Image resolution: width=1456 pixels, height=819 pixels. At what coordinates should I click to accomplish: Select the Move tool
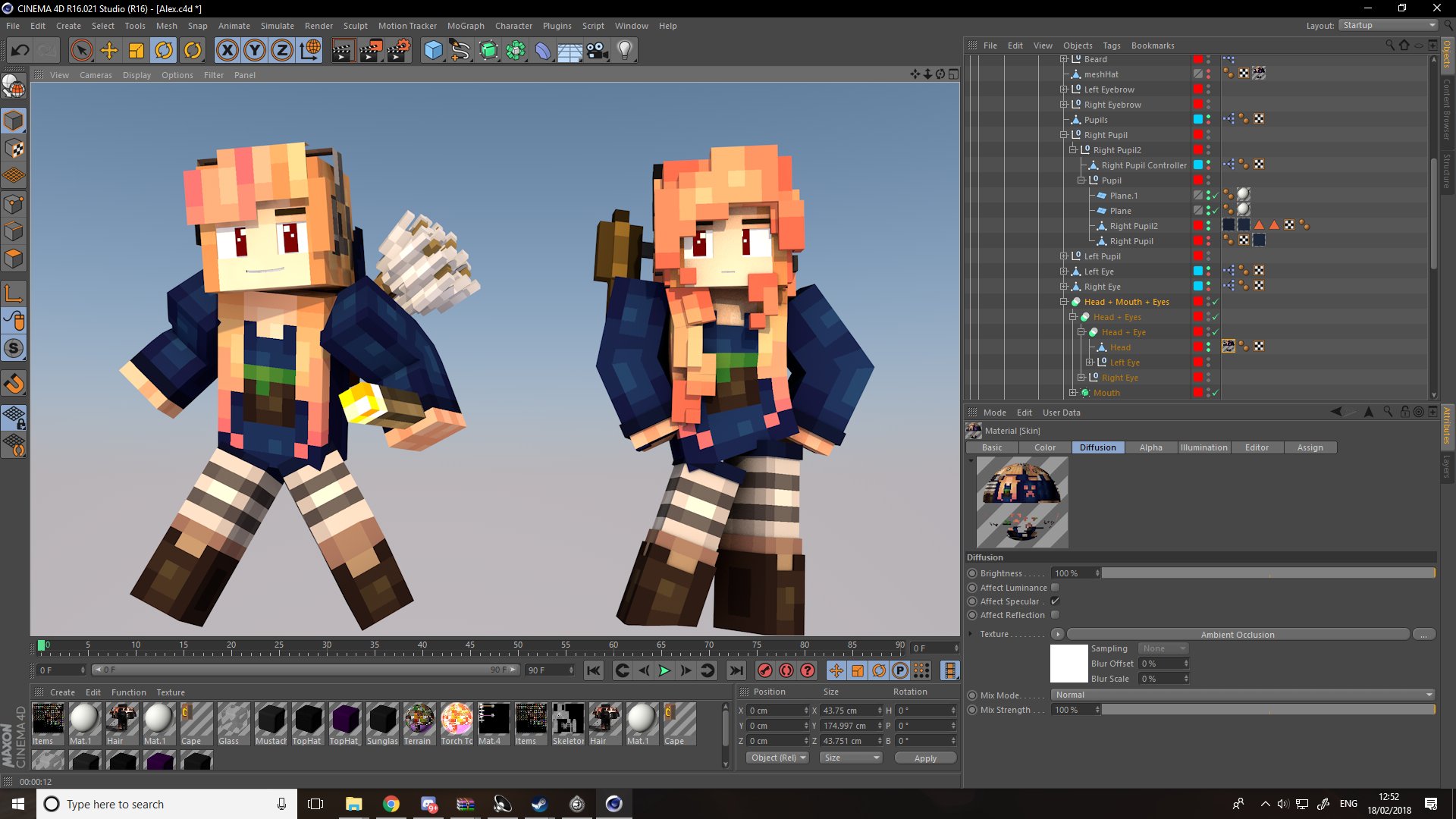point(109,51)
